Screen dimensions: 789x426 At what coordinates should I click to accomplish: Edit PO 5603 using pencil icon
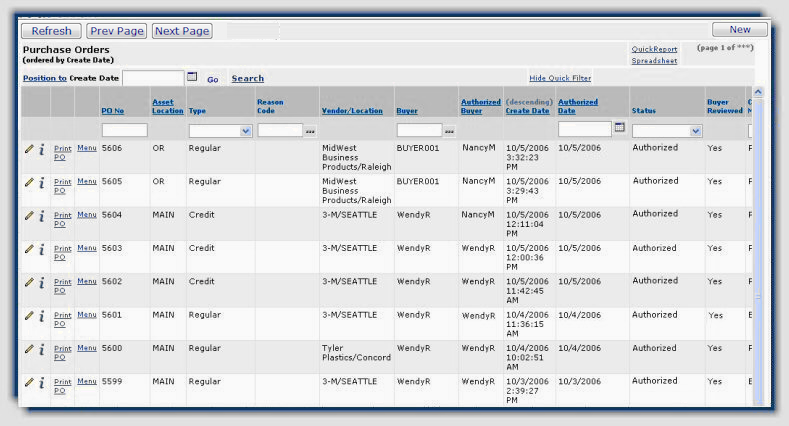coord(29,249)
